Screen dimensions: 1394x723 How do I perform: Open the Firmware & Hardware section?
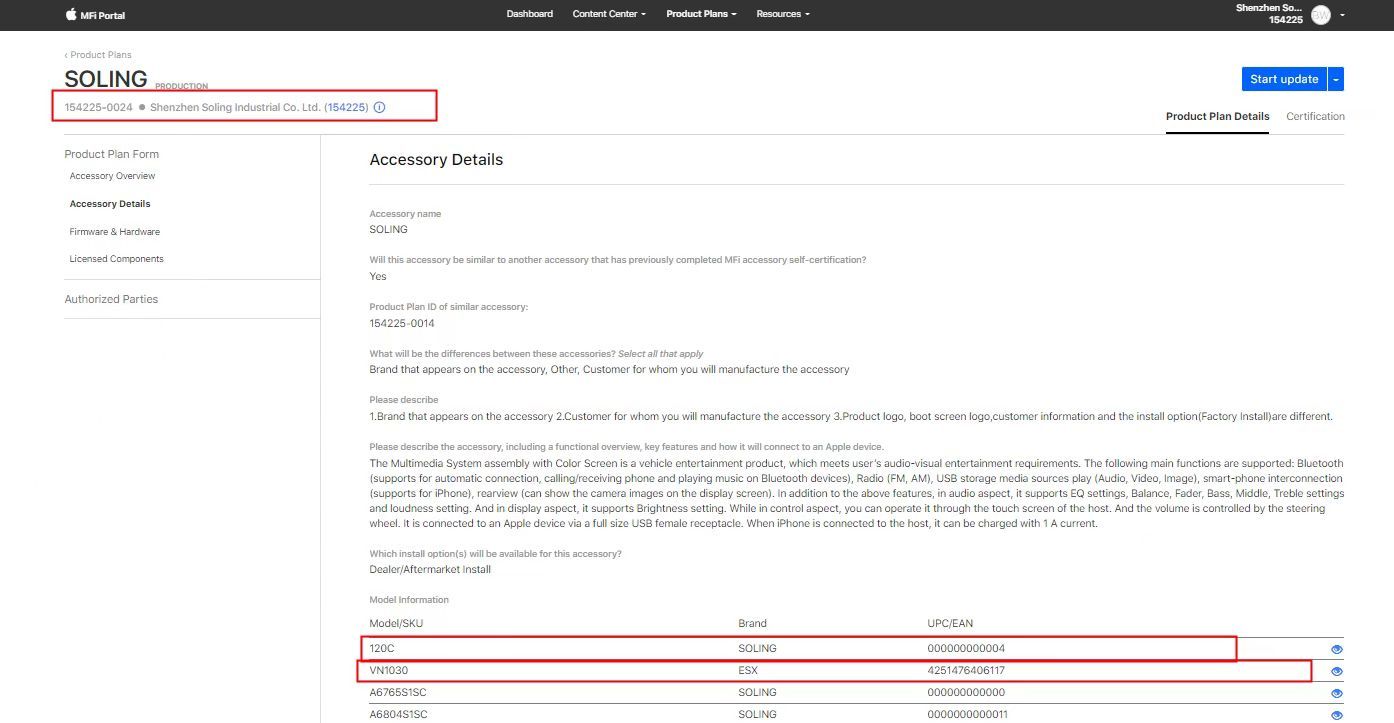[x=114, y=232]
